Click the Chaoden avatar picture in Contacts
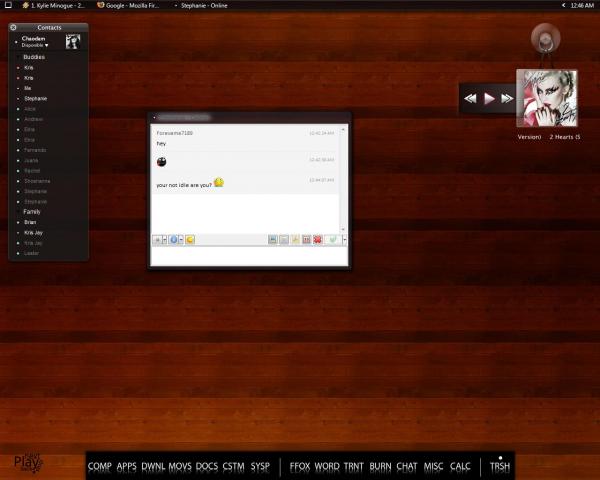 [73, 41]
